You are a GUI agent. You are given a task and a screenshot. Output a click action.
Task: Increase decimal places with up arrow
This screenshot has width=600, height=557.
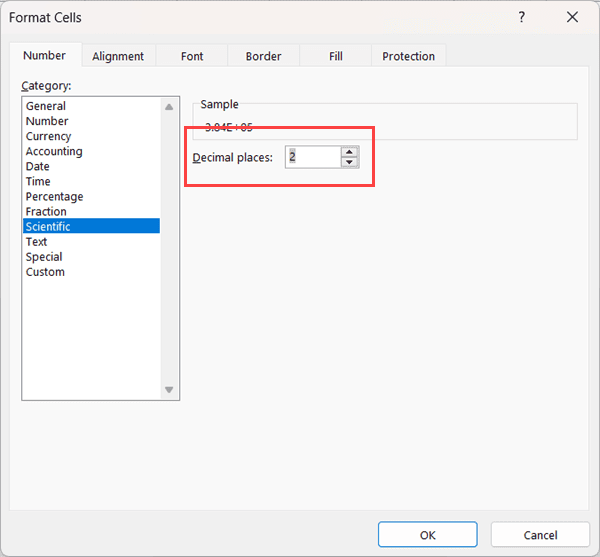(349, 152)
